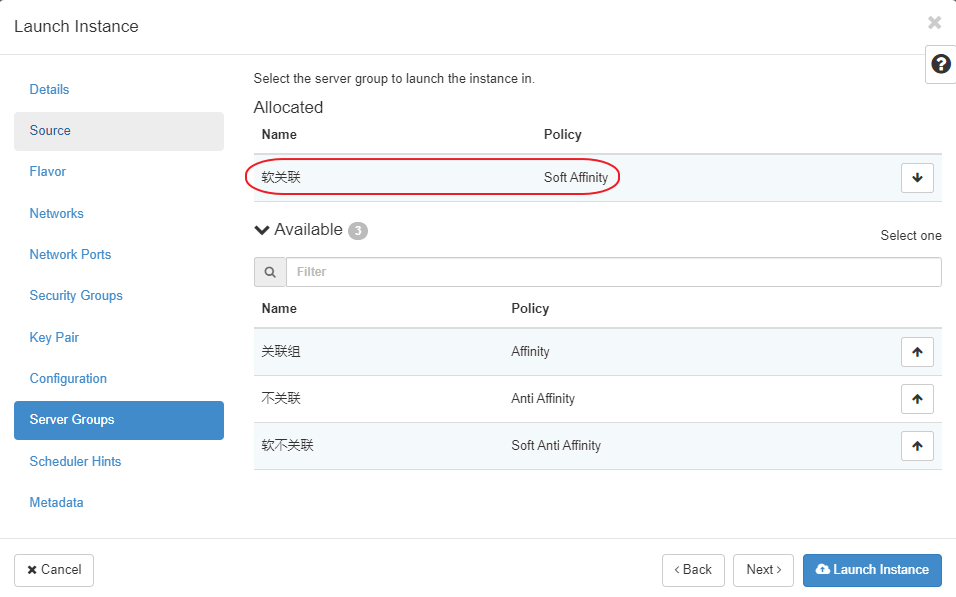Go to the Key Pair step
The height and width of the screenshot is (597, 956).
(x=55, y=338)
